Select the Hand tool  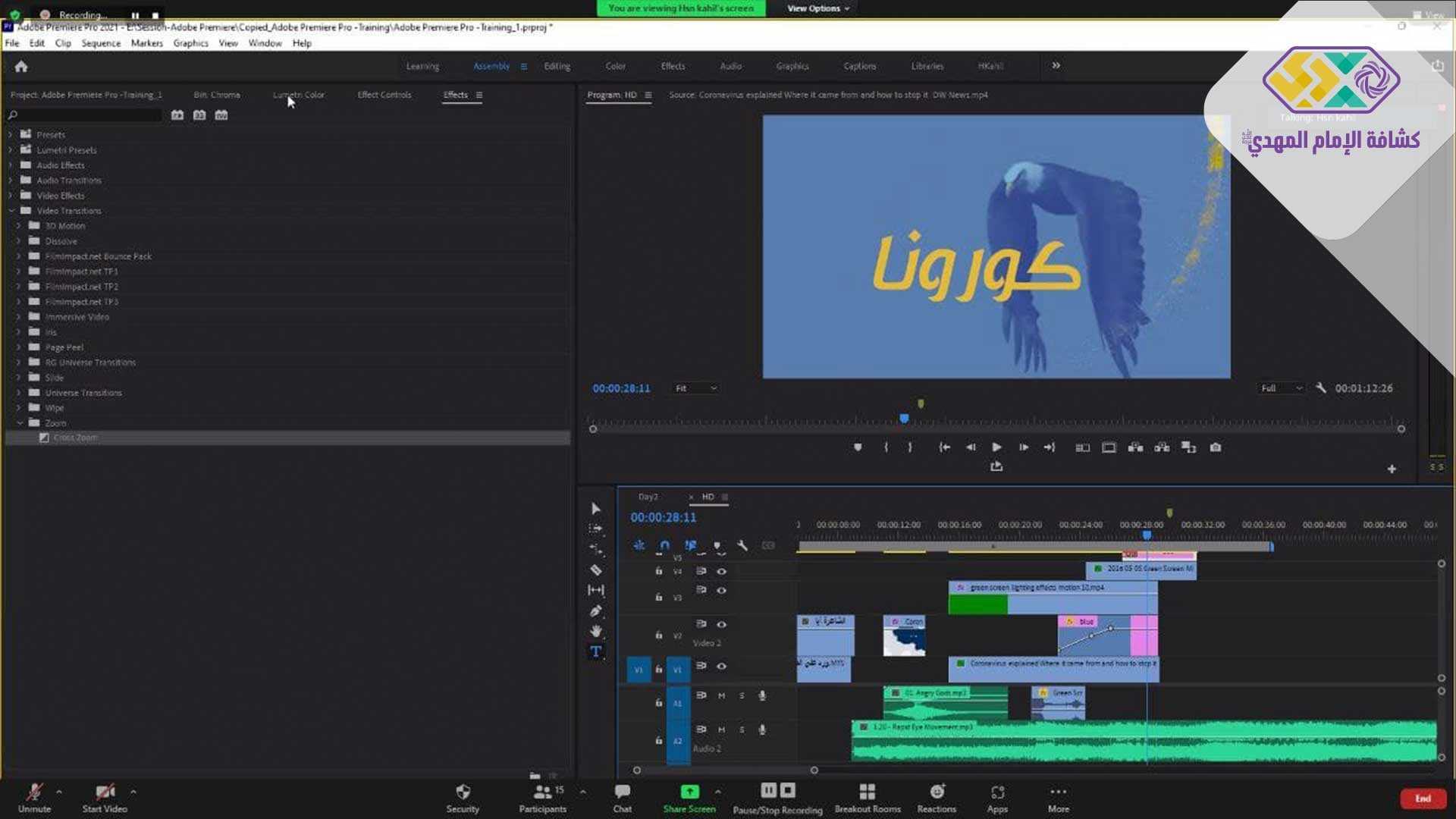tap(596, 631)
